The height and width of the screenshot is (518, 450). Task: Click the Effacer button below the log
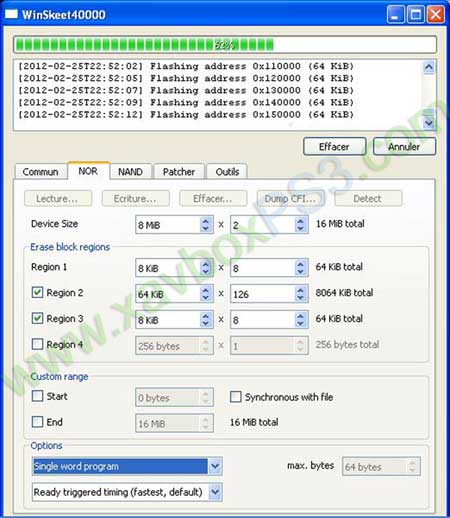click(334, 147)
